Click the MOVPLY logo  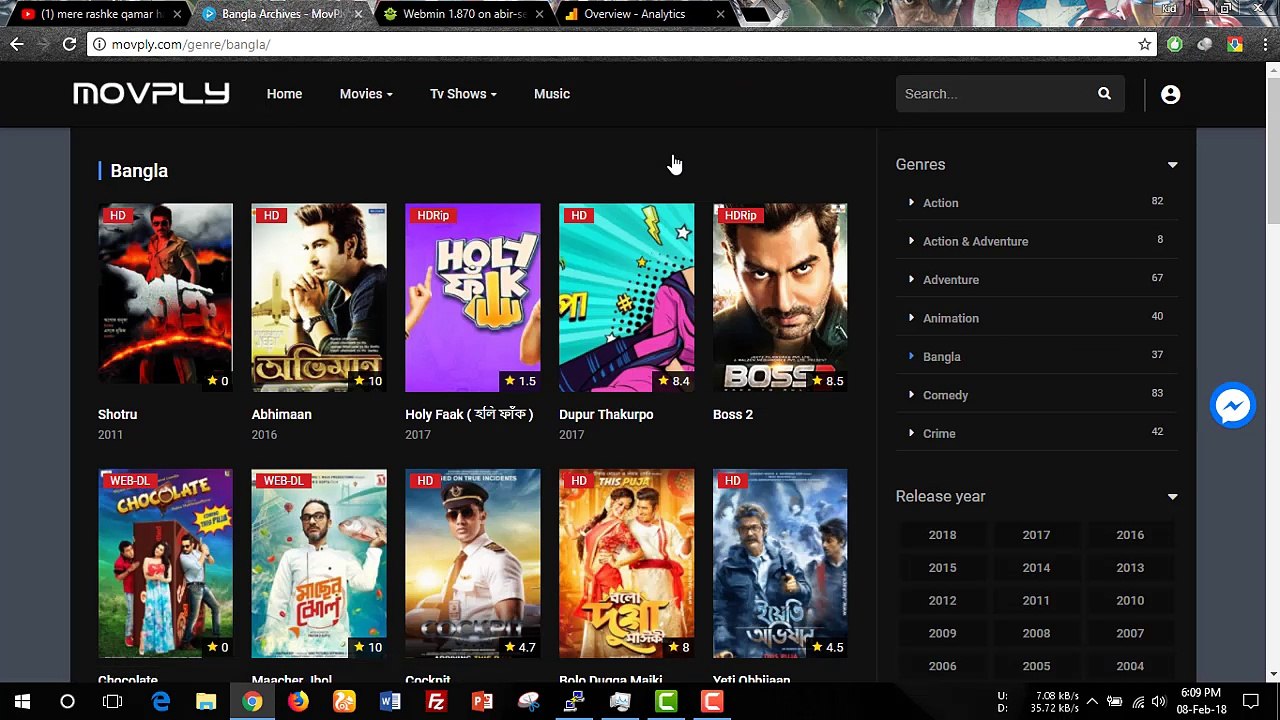(x=152, y=94)
